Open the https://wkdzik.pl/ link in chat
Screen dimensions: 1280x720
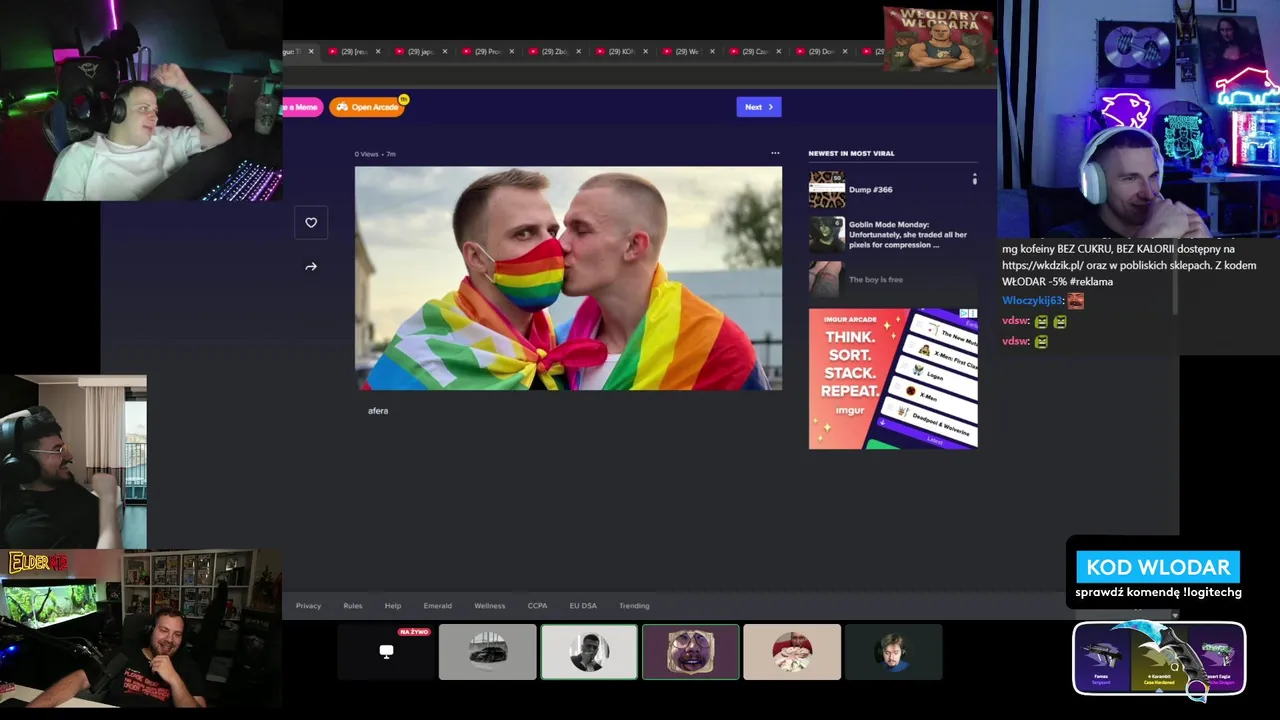(1044, 266)
